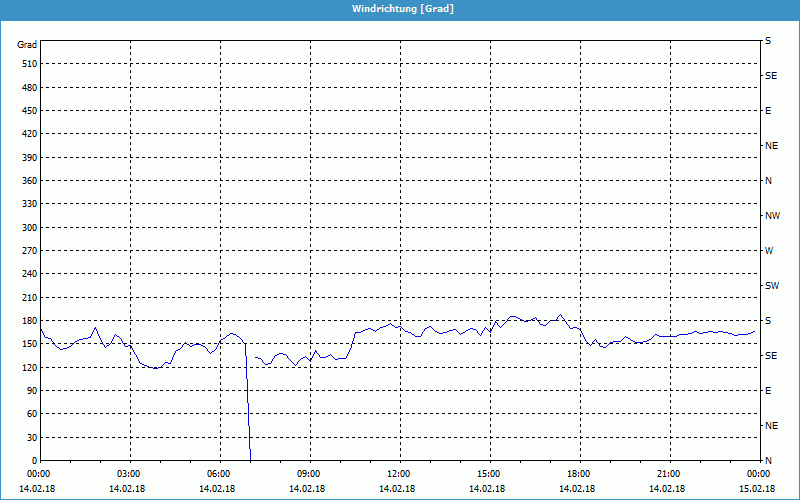Click the NW compass label on right axis
The width and height of the screenshot is (800, 500).
click(x=772, y=216)
